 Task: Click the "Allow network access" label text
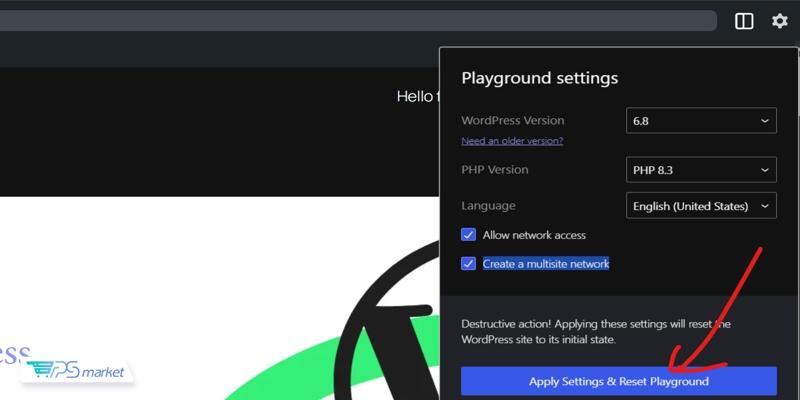[534, 235]
